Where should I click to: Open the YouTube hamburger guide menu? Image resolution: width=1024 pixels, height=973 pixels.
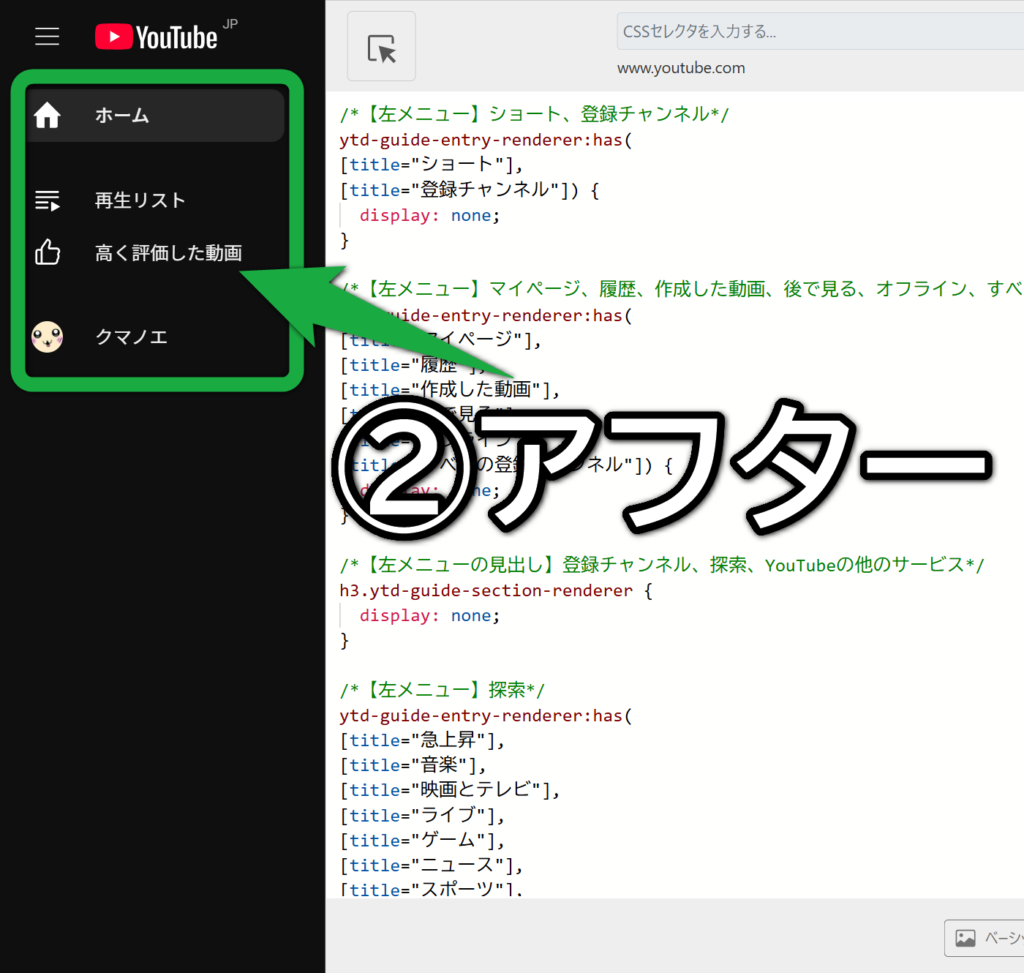47,37
